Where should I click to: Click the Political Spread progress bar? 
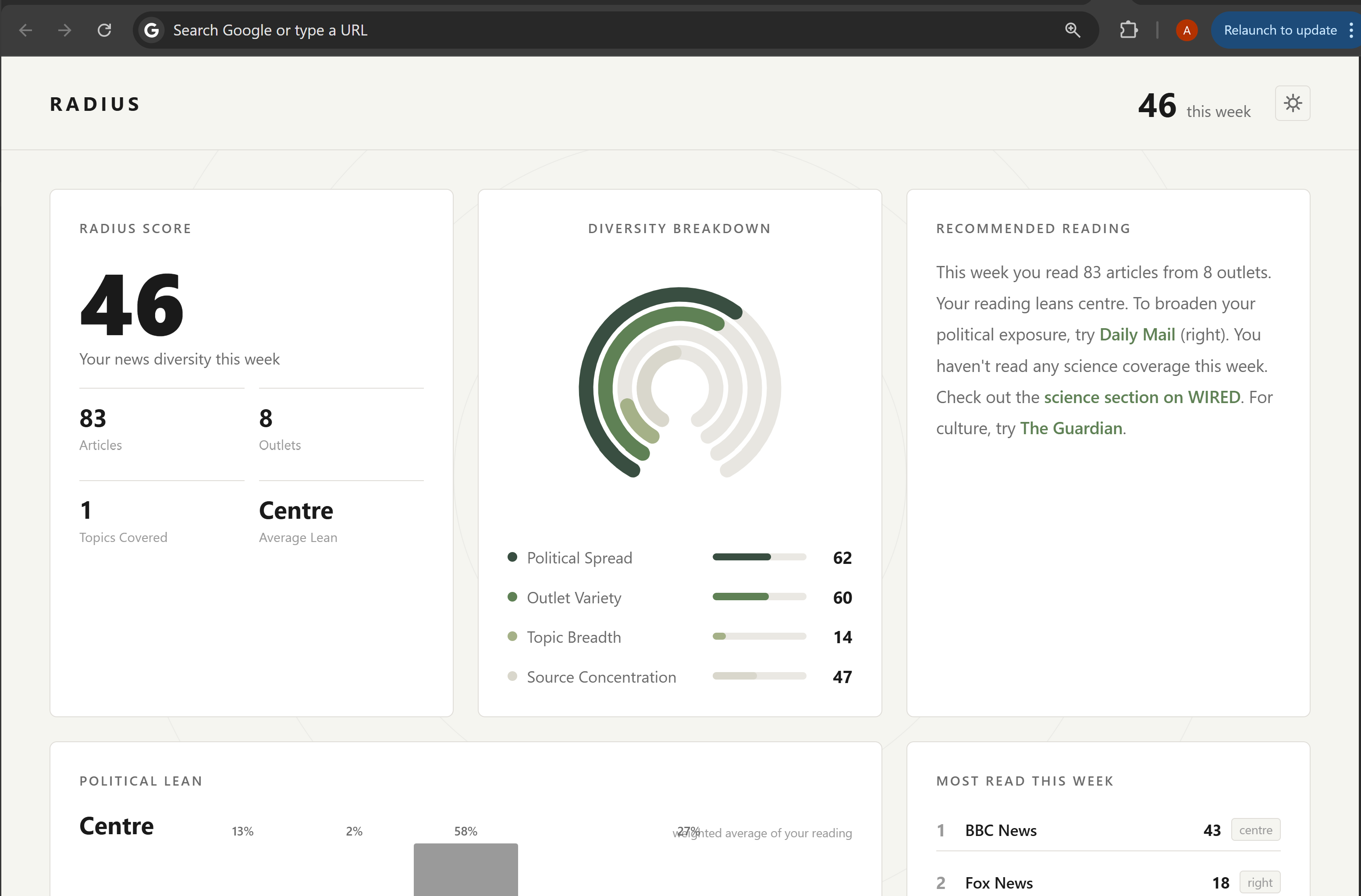coord(759,557)
